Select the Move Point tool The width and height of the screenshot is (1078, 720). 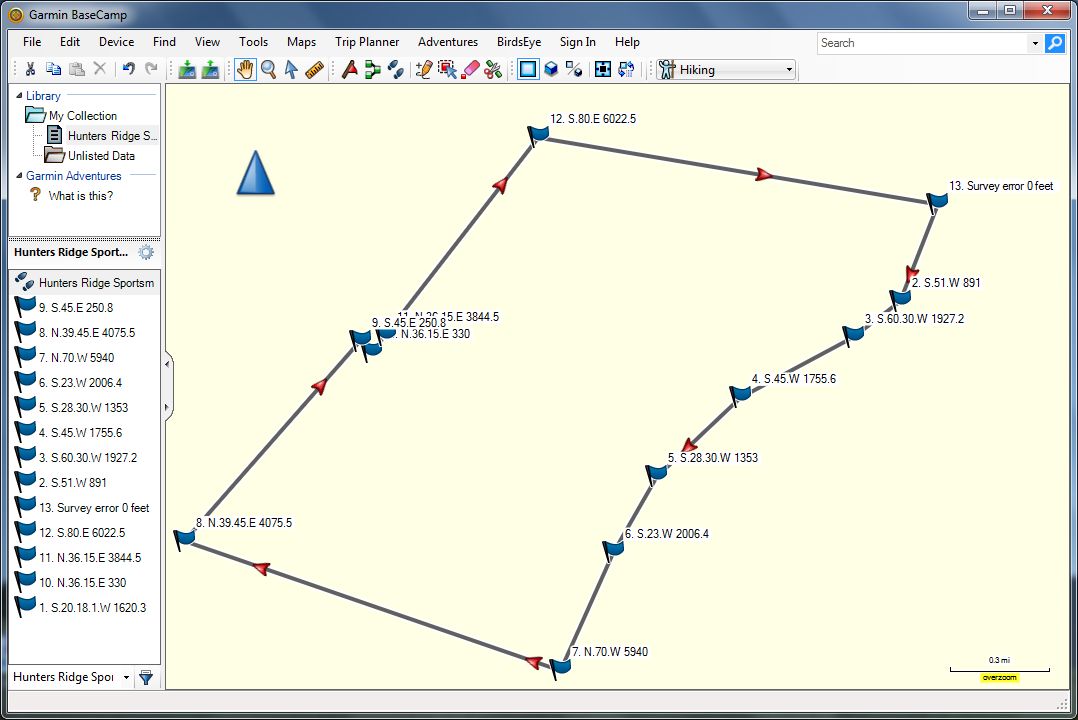tap(448, 69)
